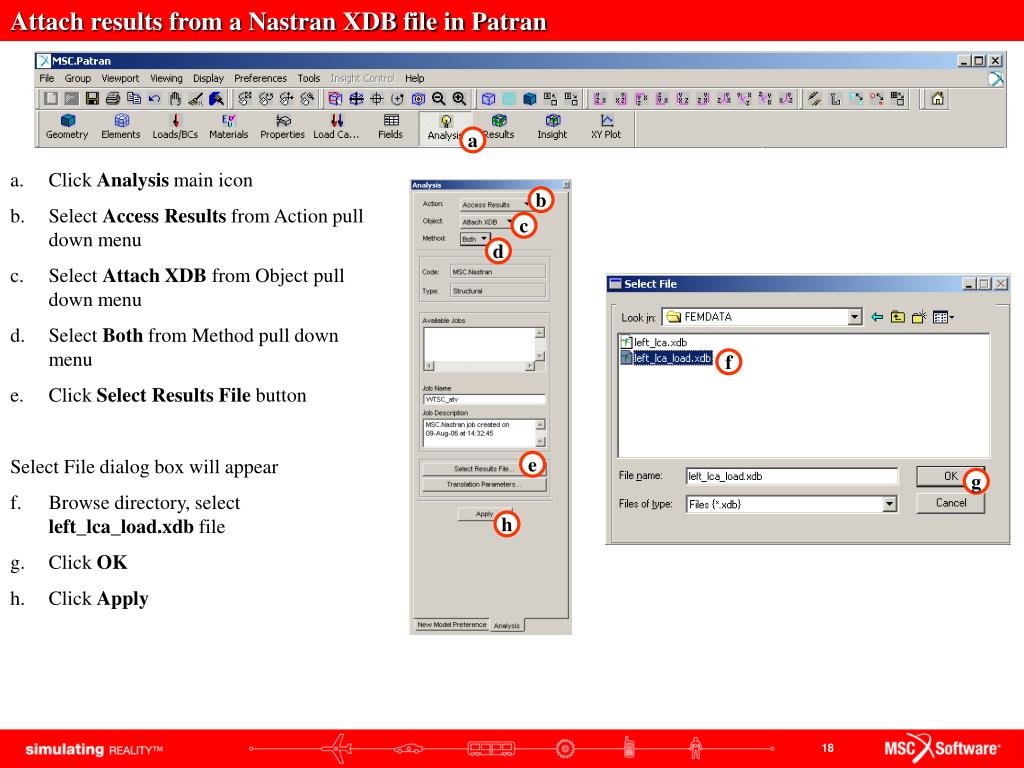Click OK in the Select File dialog
Screen dimensions: 1024x768
[x=950, y=476]
